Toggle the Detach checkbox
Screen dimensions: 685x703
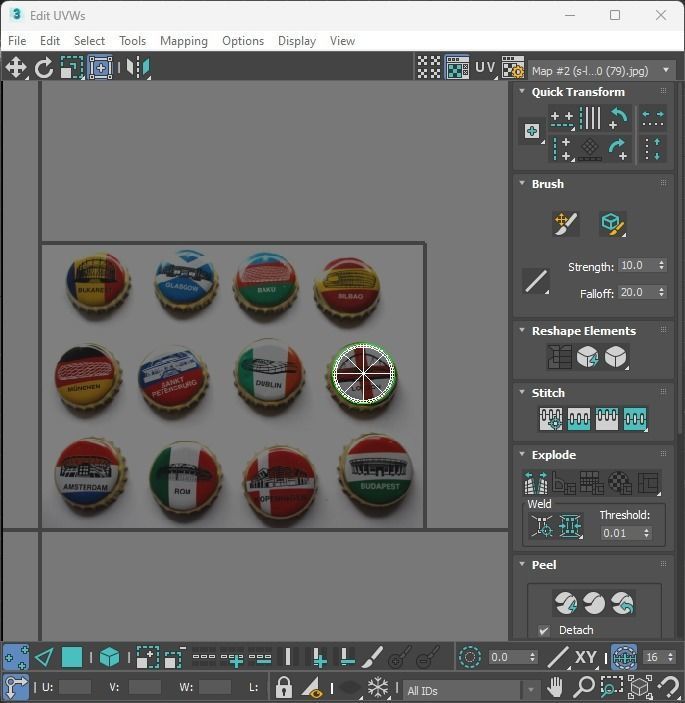coord(544,630)
